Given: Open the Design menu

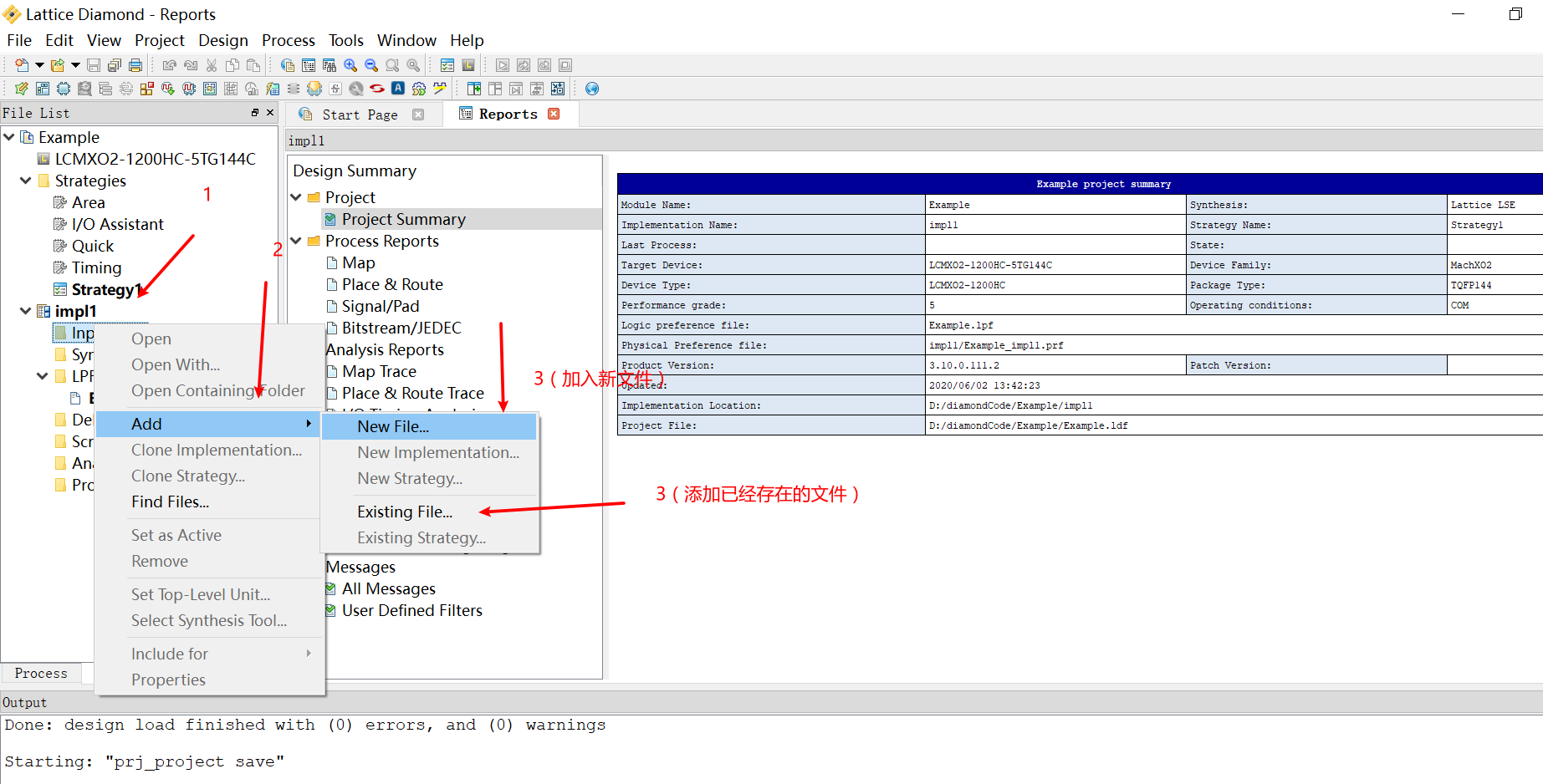Looking at the screenshot, I should pos(223,40).
